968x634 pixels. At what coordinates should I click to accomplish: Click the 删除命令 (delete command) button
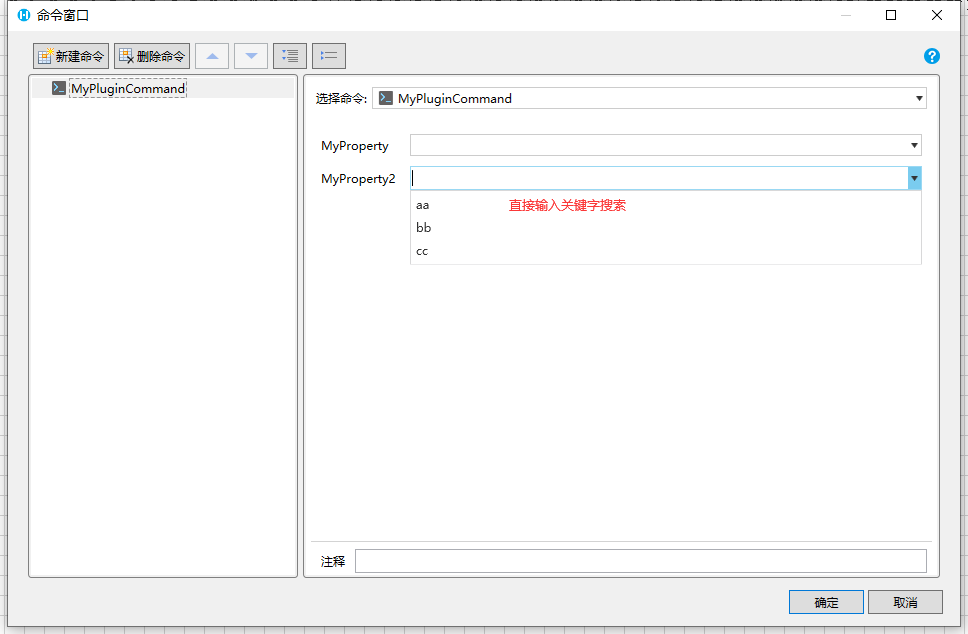click(x=152, y=56)
